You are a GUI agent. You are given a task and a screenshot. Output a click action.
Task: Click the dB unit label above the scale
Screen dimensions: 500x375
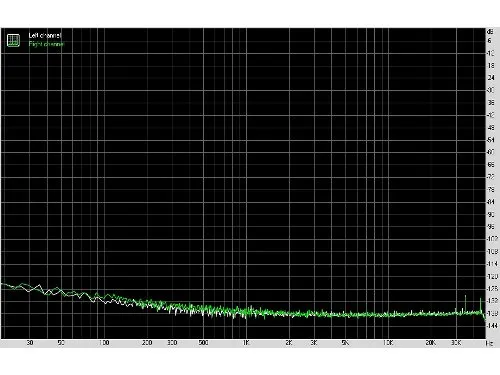coord(490,32)
